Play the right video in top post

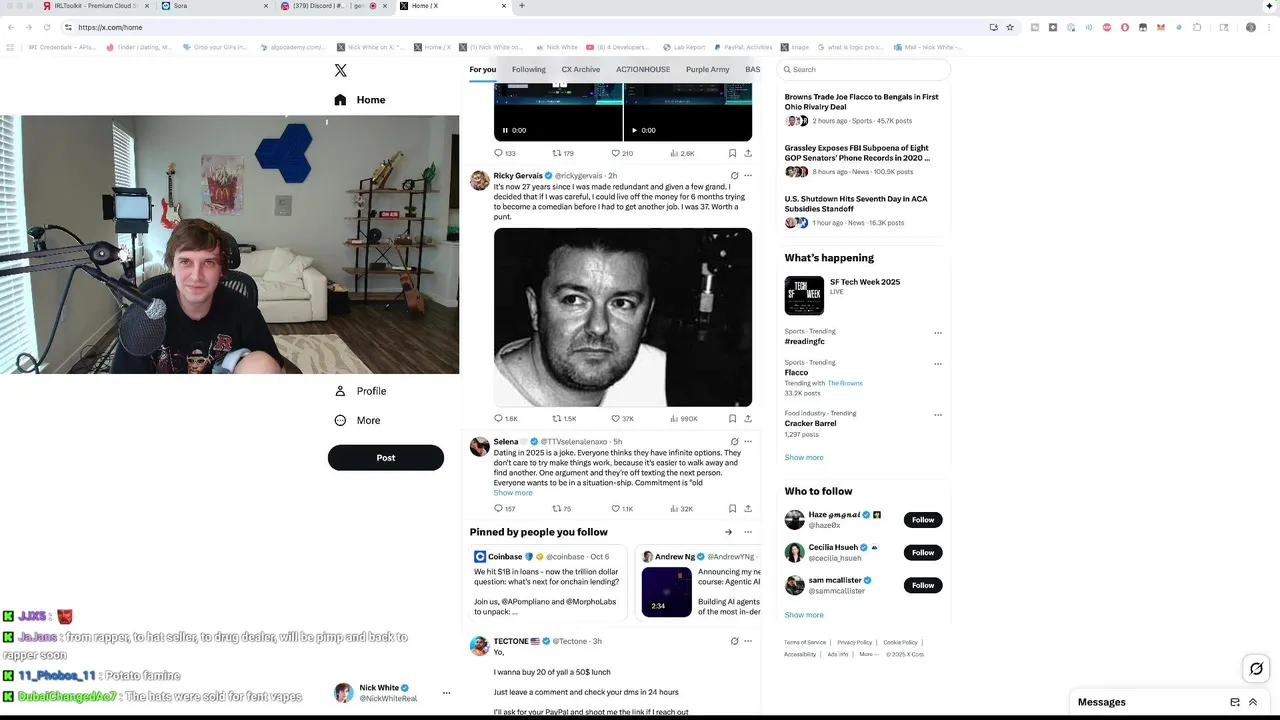click(634, 130)
